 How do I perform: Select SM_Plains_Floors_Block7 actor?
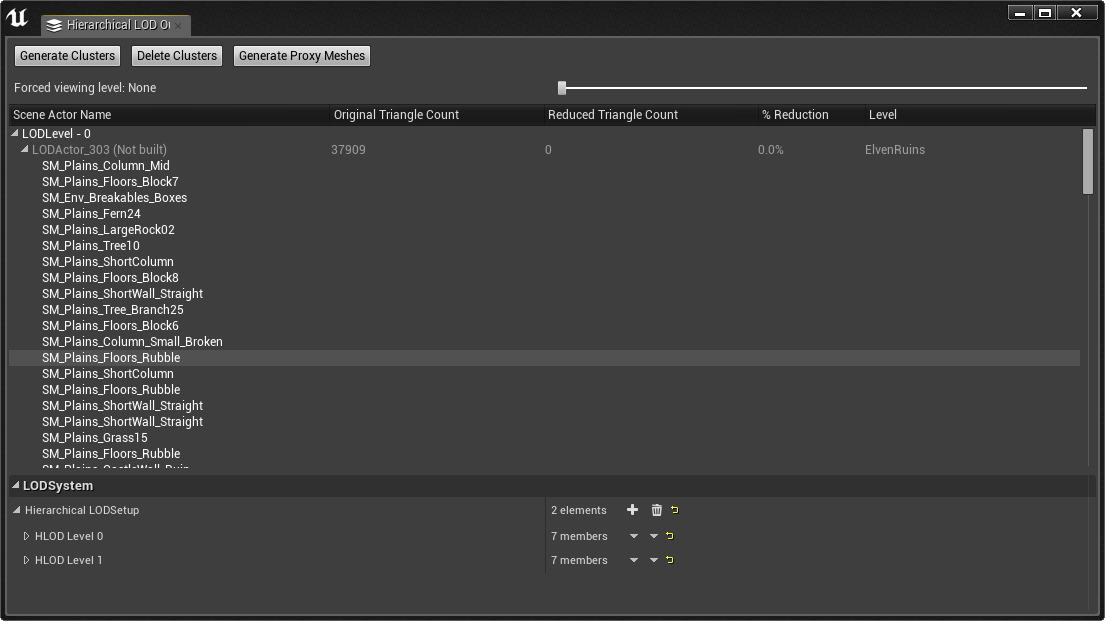click(x=110, y=181)
